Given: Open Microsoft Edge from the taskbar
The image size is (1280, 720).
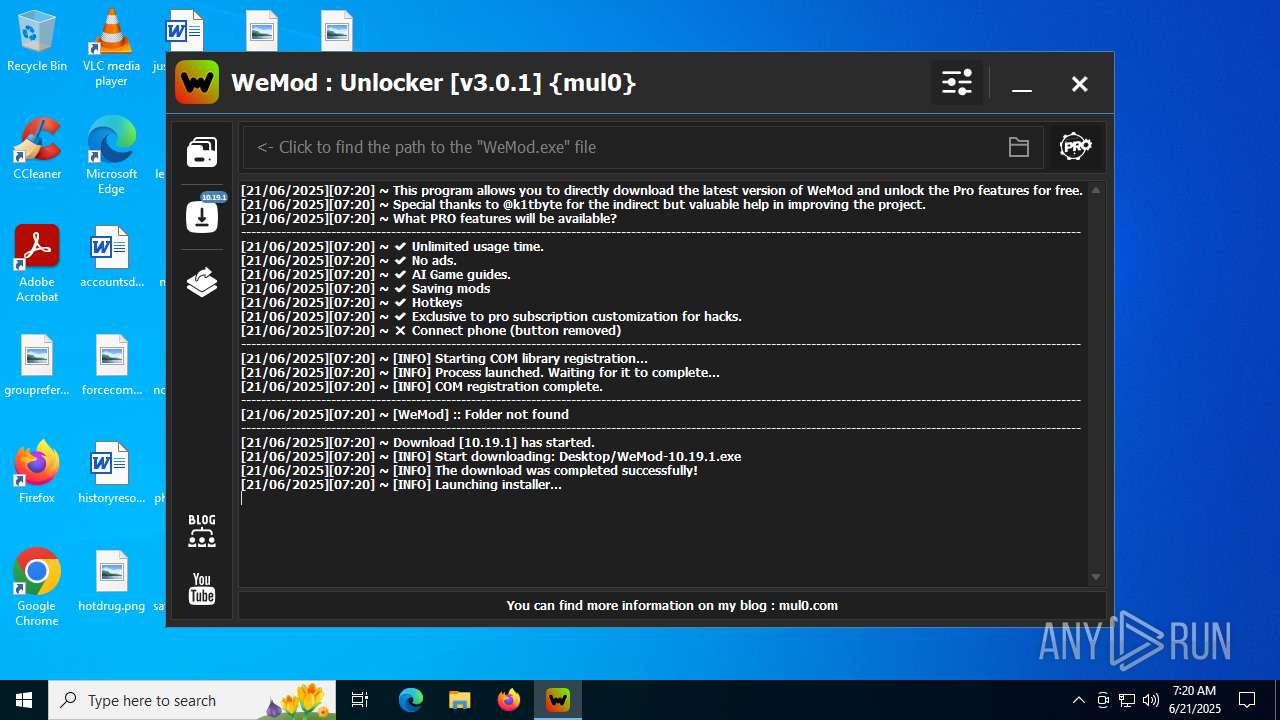Looking at the screenshot, I should [411, 700].
